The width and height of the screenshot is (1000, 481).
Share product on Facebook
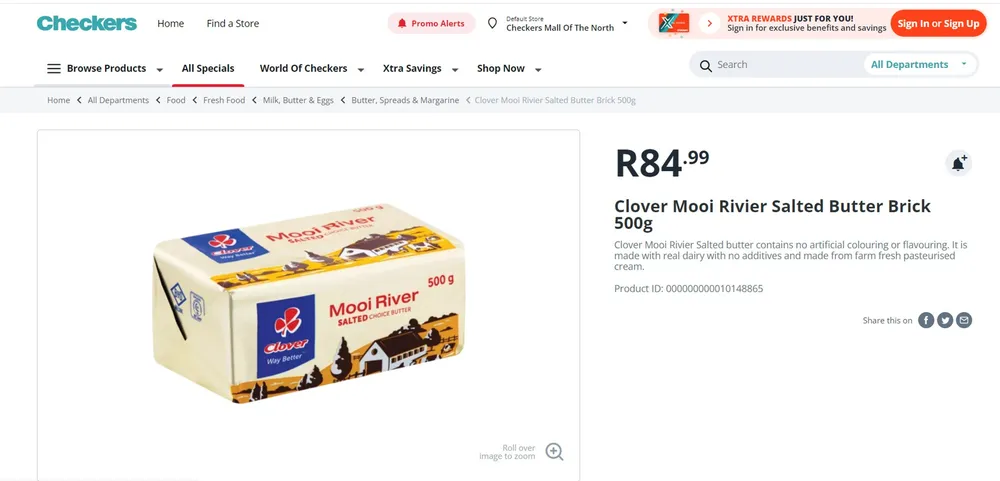(x=927, y=320)
